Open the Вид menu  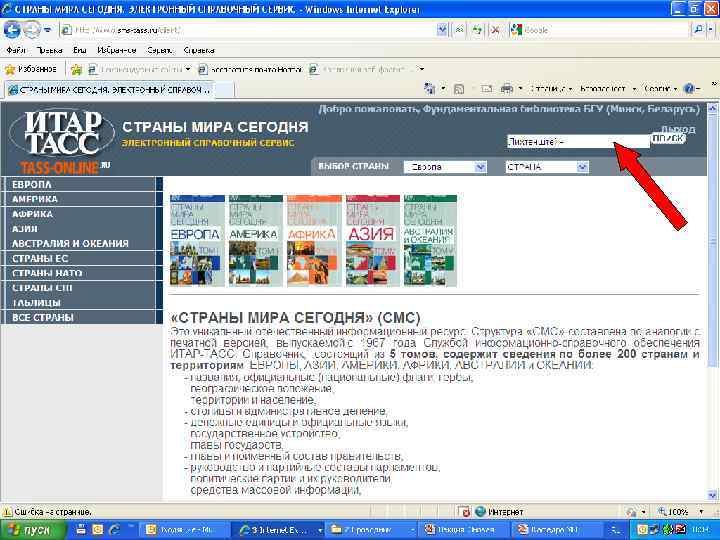[x=79, y=50]
